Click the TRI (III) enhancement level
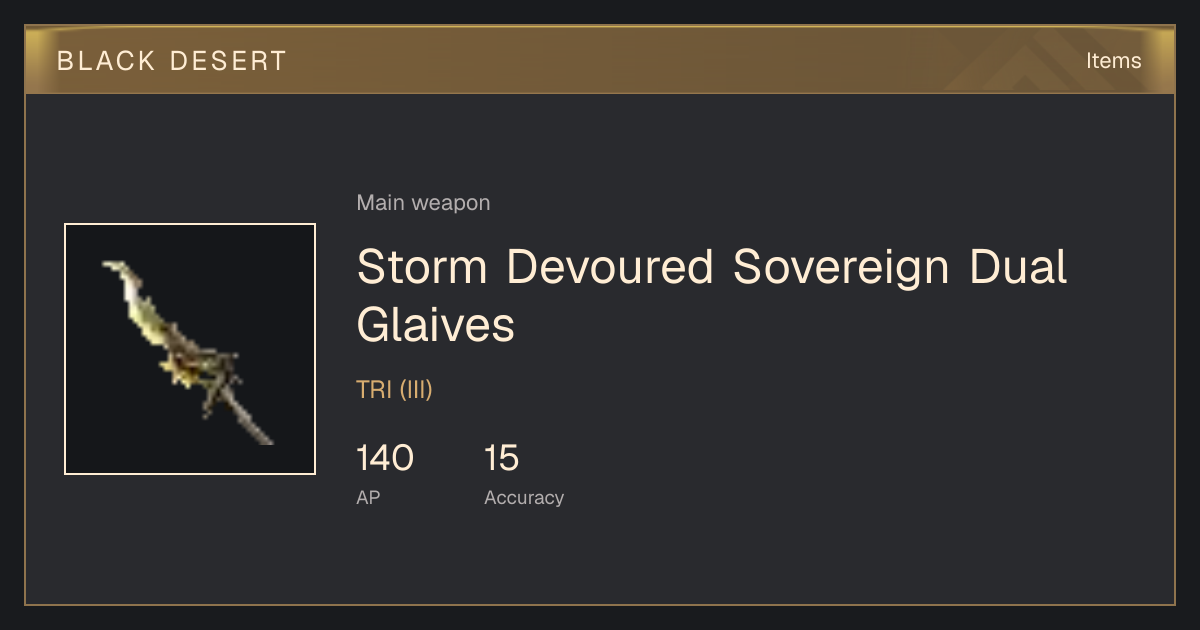Viewport: 1200px width, 630px height. (x=394, y=390)
